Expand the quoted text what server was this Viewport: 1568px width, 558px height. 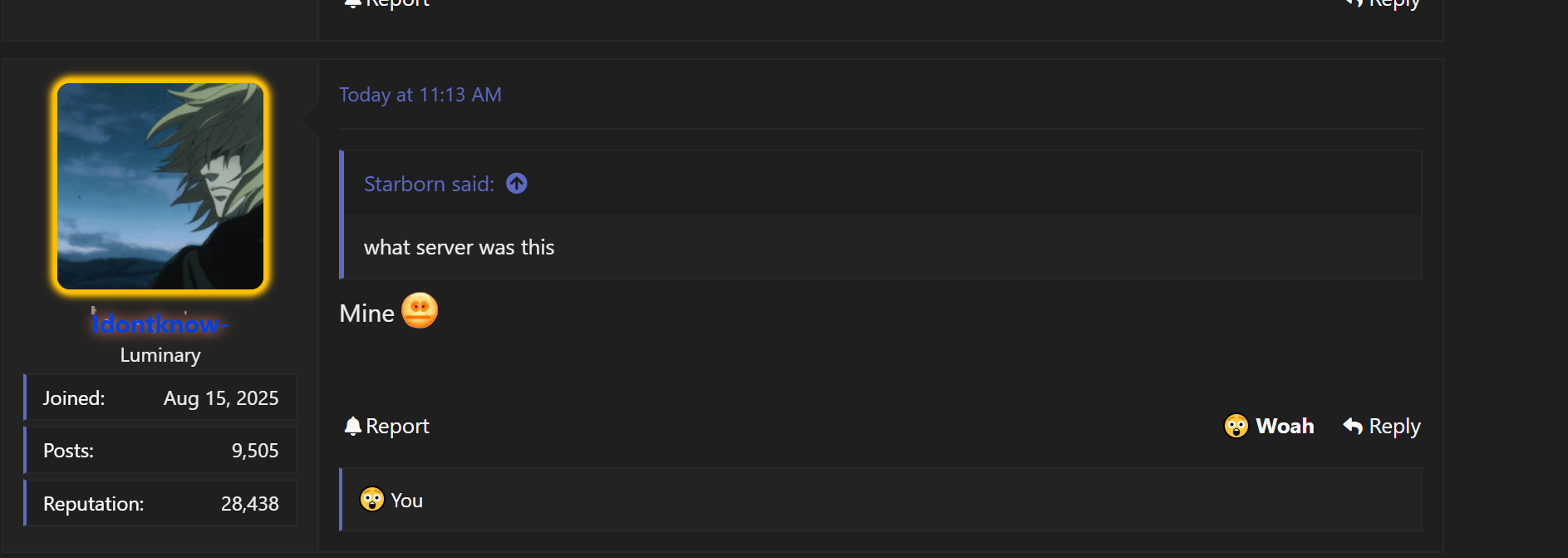pyautogui.click(x=459, y=247)
